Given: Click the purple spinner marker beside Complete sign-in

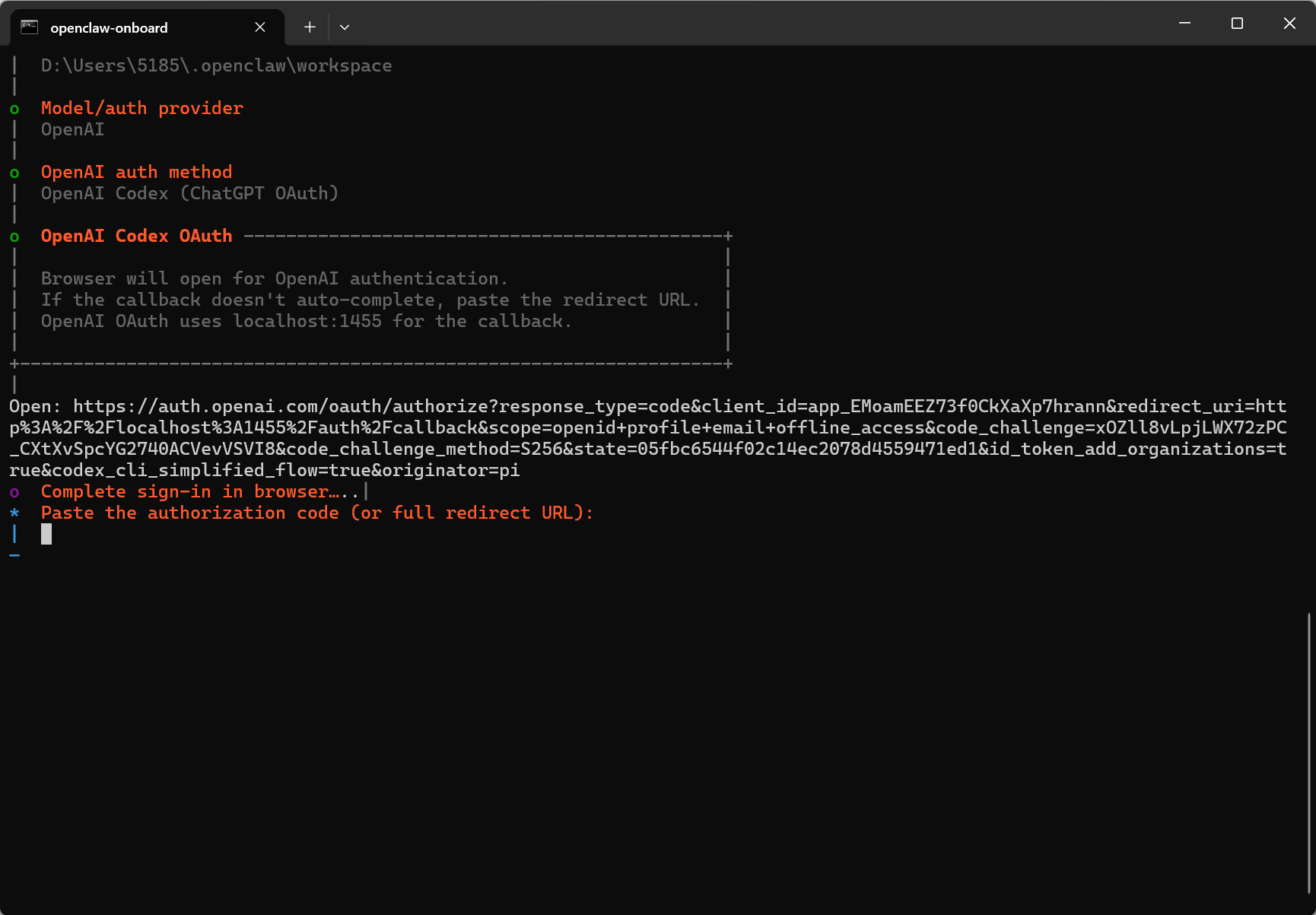Looking at the screenshot, I should pyautogui.click(x=14, y=492).
